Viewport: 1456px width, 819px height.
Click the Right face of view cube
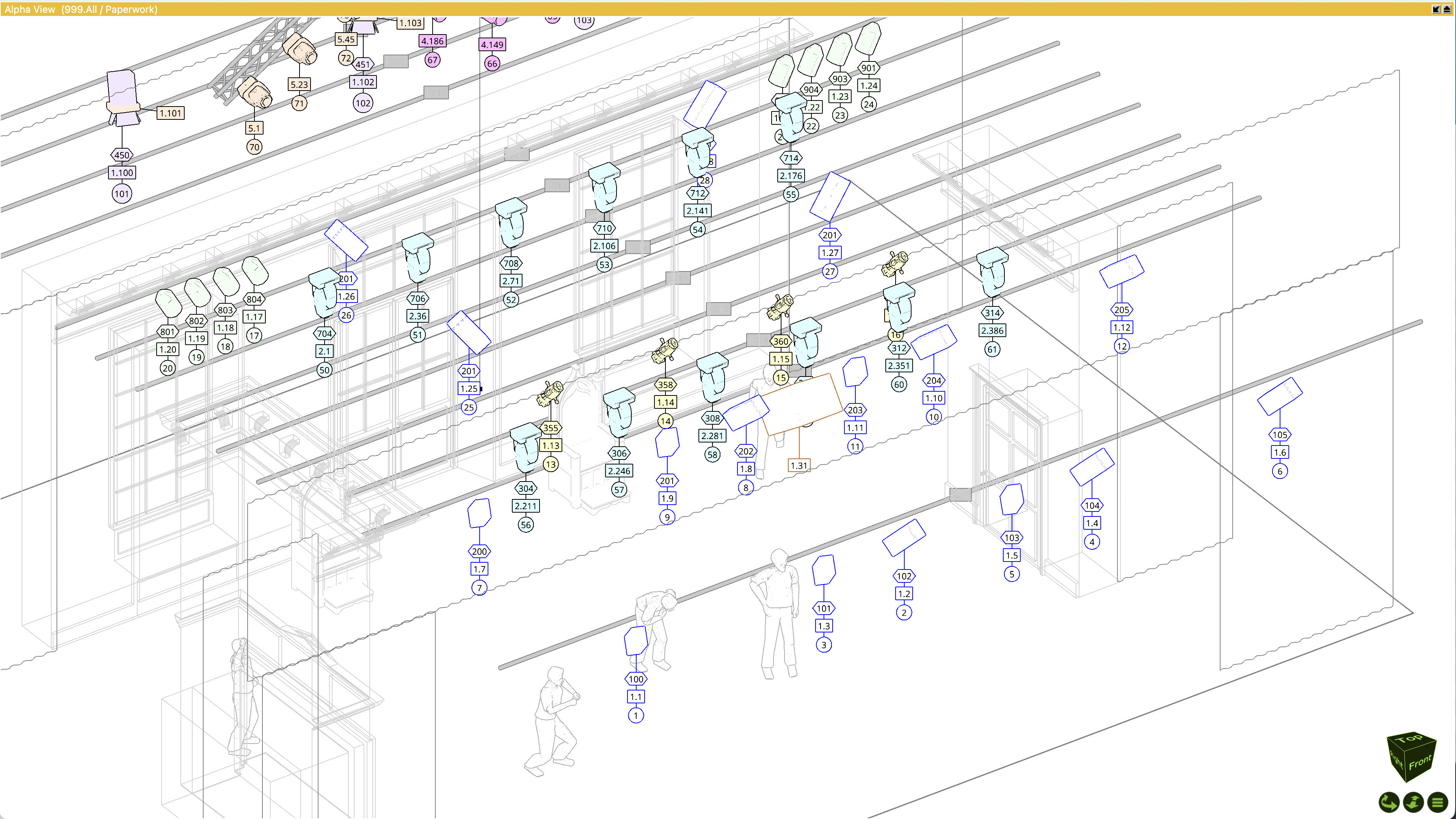pyautogui.click(x=1396, y=759)
